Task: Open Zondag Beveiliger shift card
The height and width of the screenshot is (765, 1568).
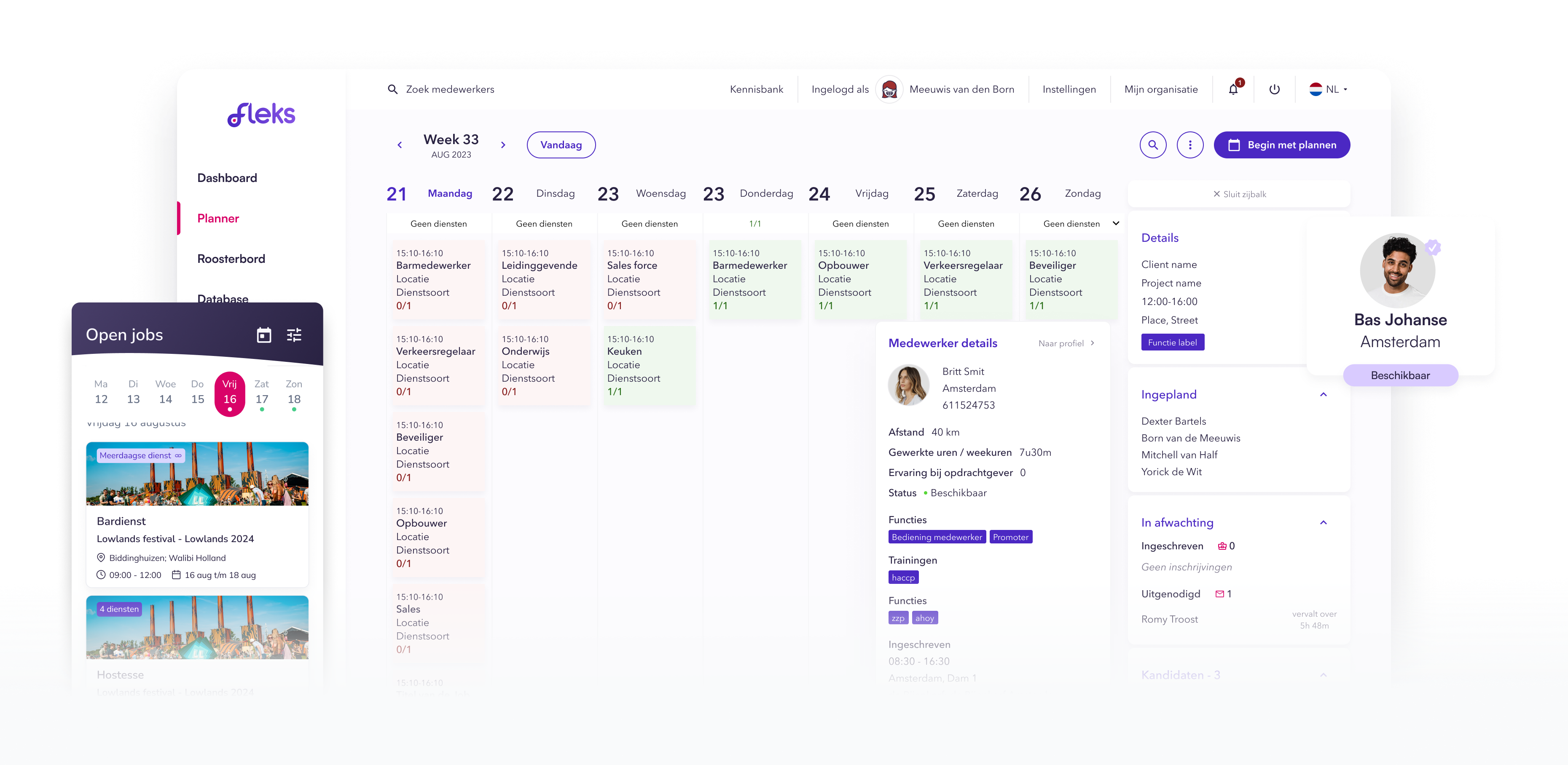Action: point(1071,280)
